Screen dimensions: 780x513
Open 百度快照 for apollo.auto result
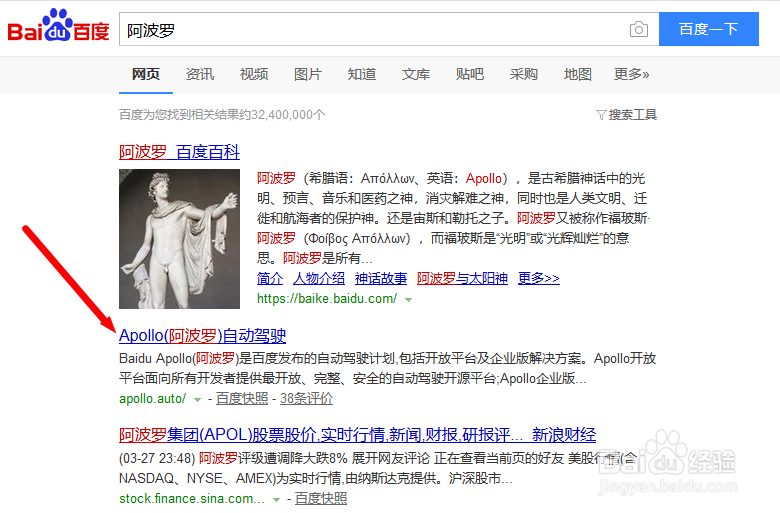[242, 399]
